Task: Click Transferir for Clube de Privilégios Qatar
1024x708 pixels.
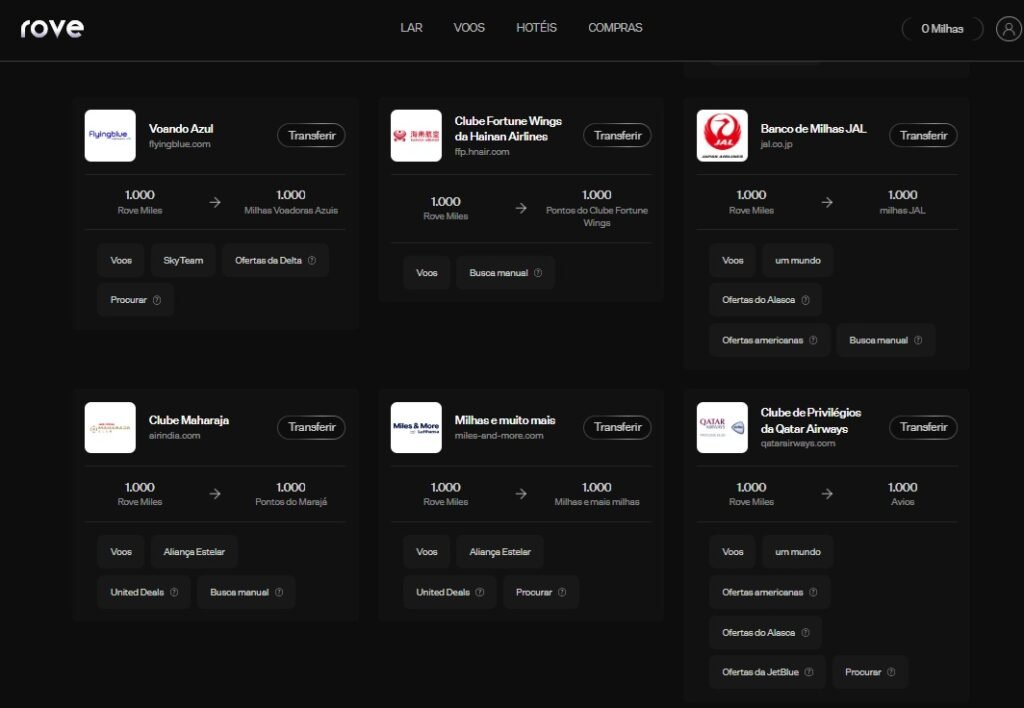Action: click(923, 427)
